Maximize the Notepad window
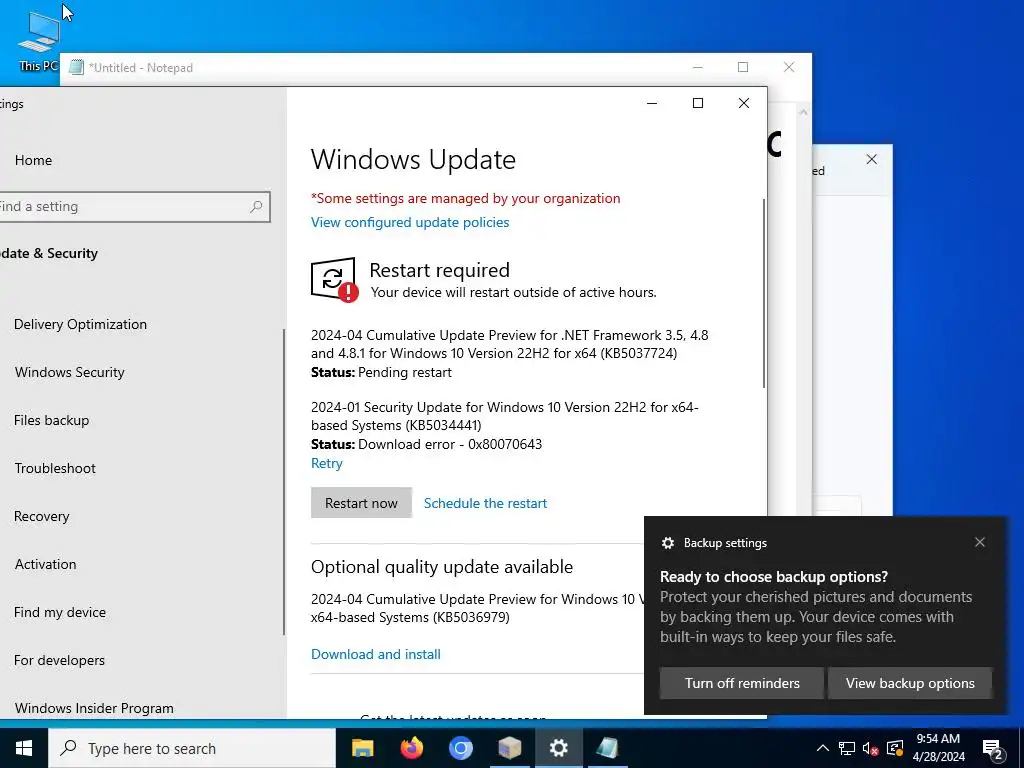 (x=743, y=67)
